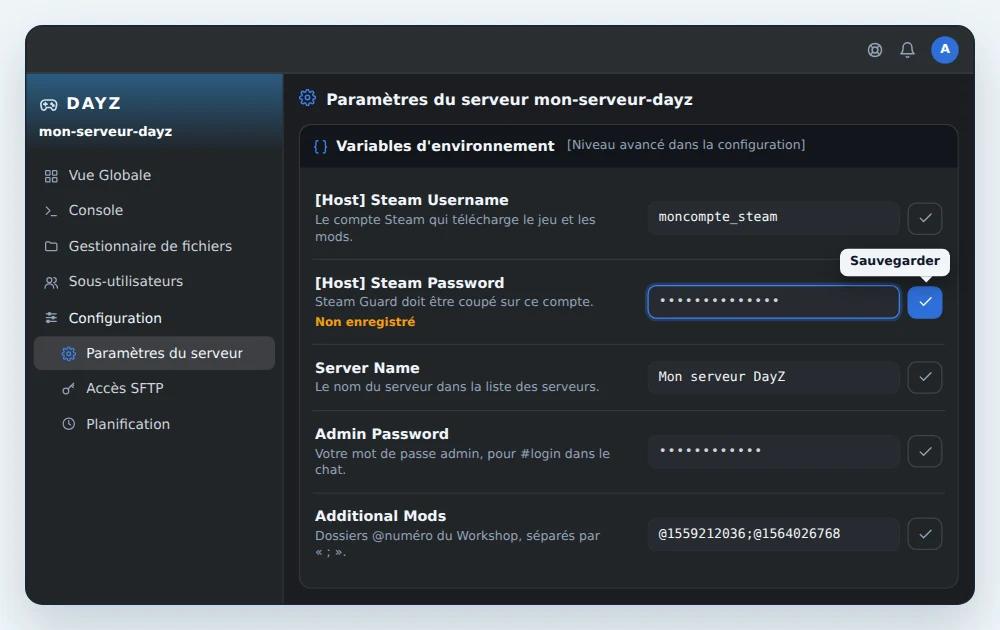Save the Additional Mods value

(x=925, y=534)
